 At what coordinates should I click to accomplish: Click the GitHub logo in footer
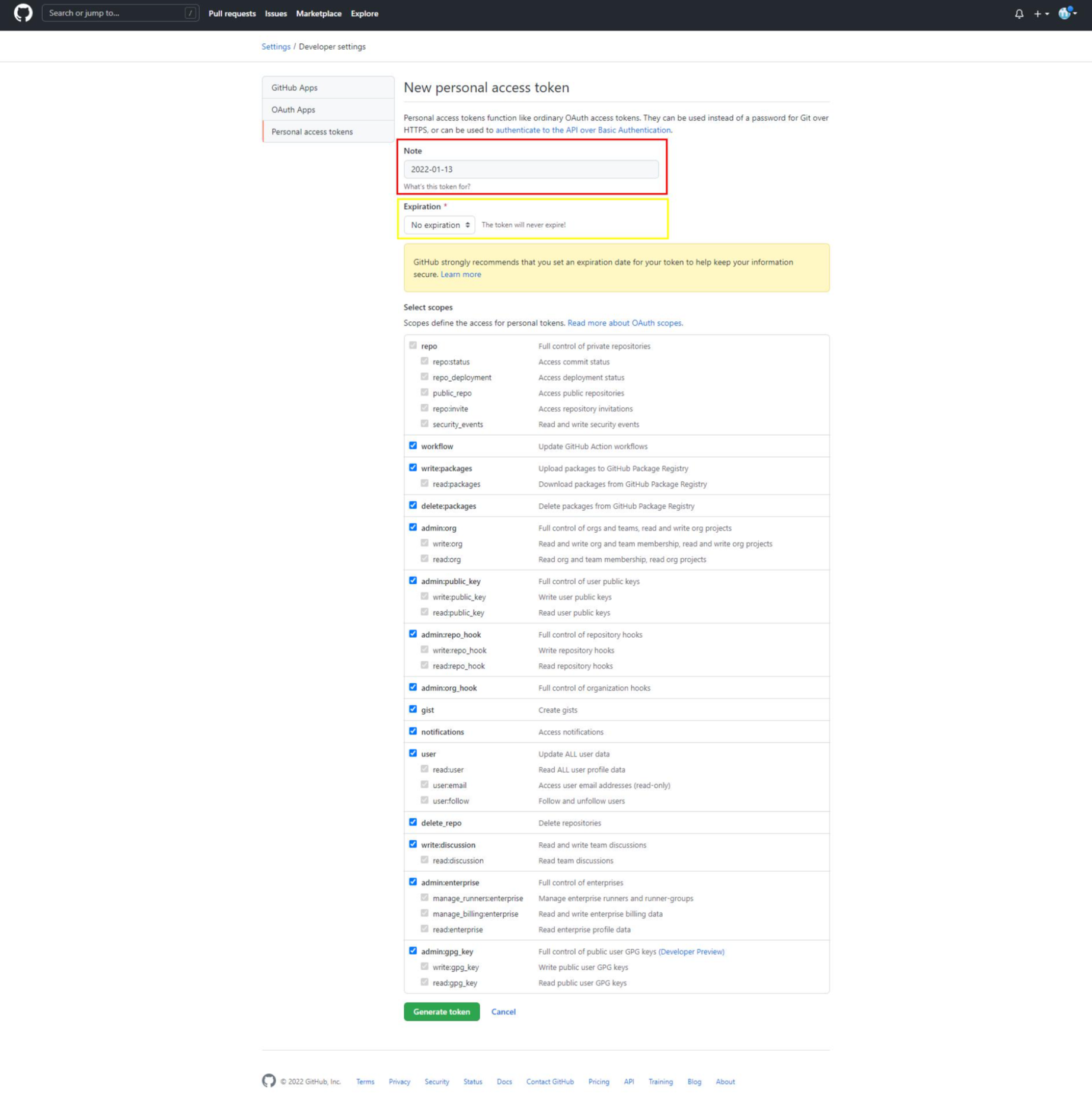269,1081
